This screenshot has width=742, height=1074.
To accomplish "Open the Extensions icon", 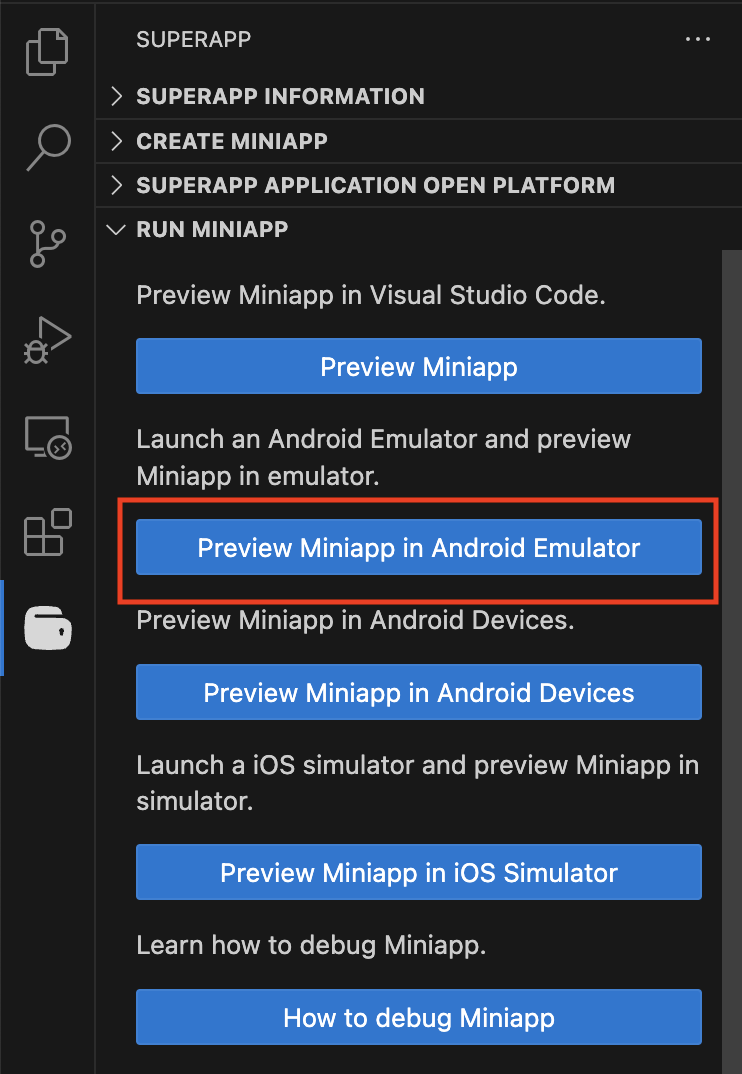I will click(48, 532).
